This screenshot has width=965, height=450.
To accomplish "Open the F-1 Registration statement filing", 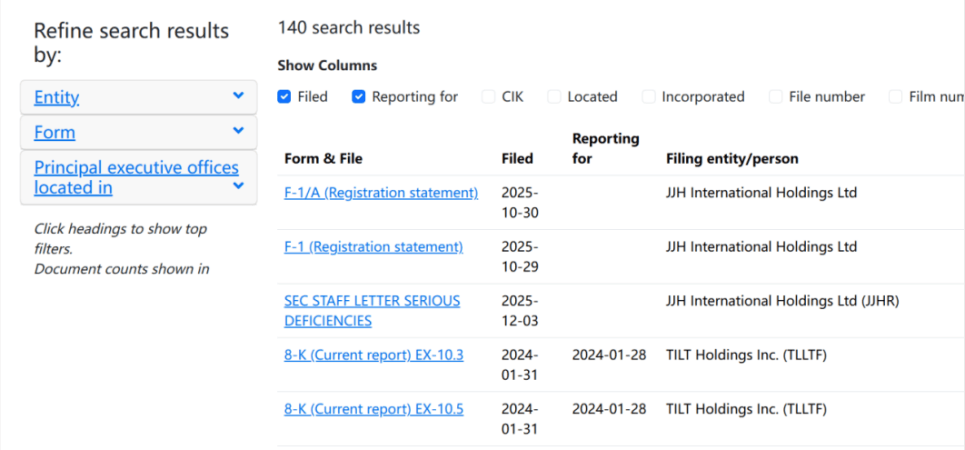I will (x=373, y=247).
